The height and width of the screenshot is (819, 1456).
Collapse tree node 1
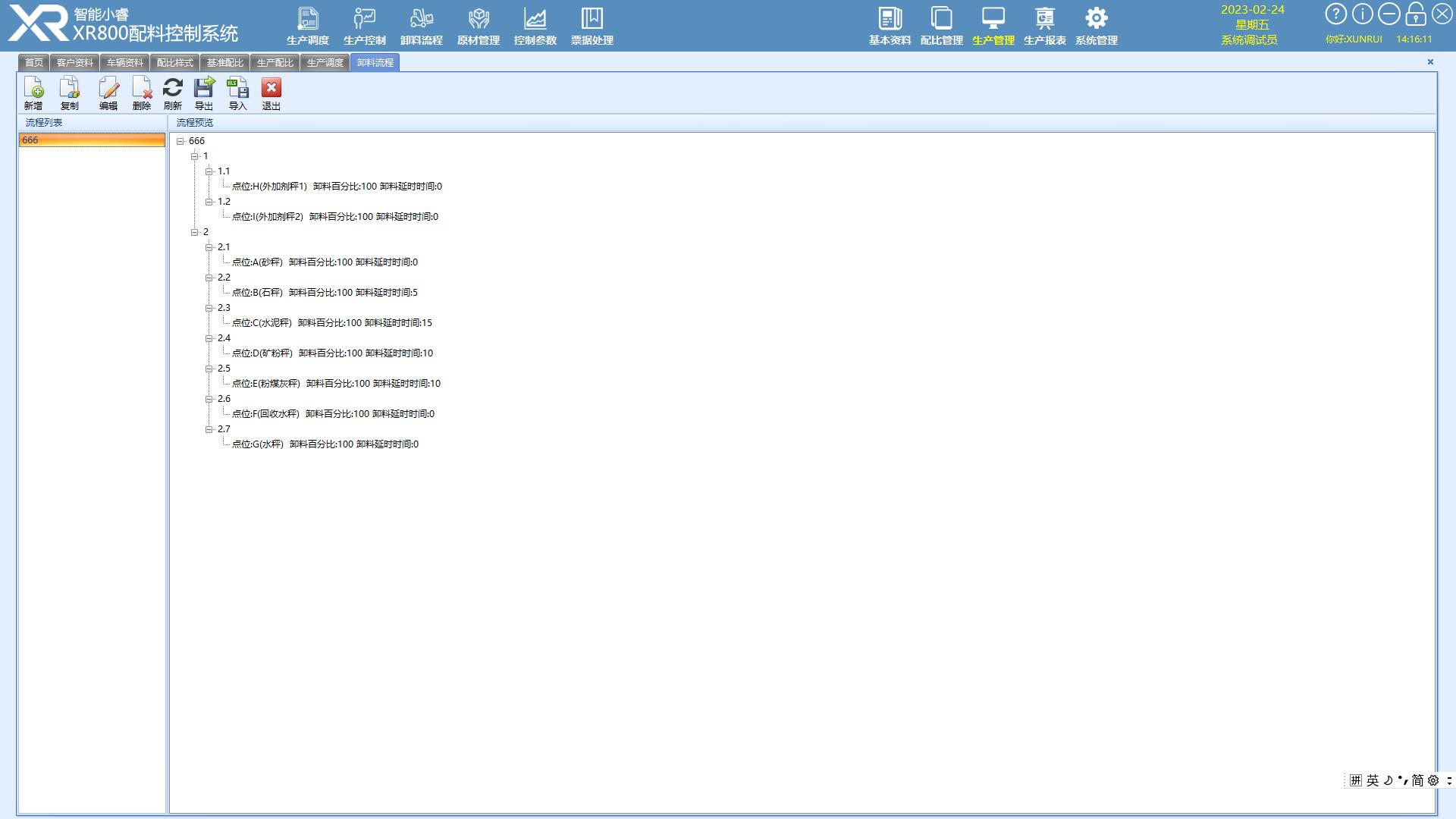coord(195,156)
